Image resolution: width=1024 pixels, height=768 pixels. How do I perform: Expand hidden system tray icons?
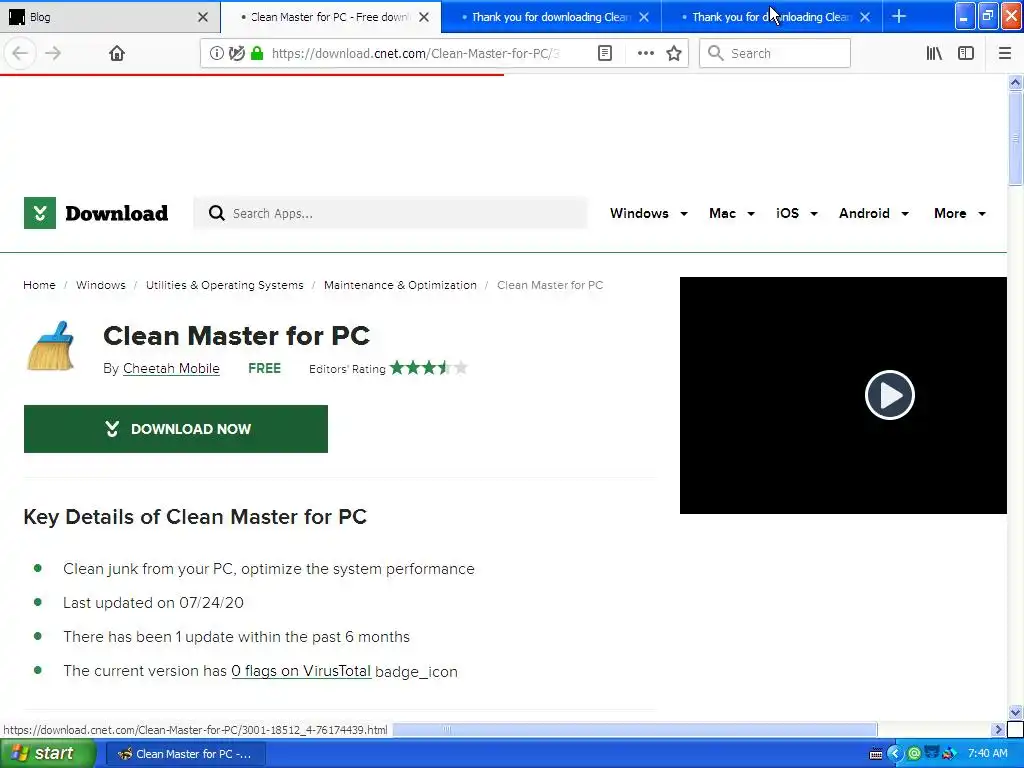point(895,754)
